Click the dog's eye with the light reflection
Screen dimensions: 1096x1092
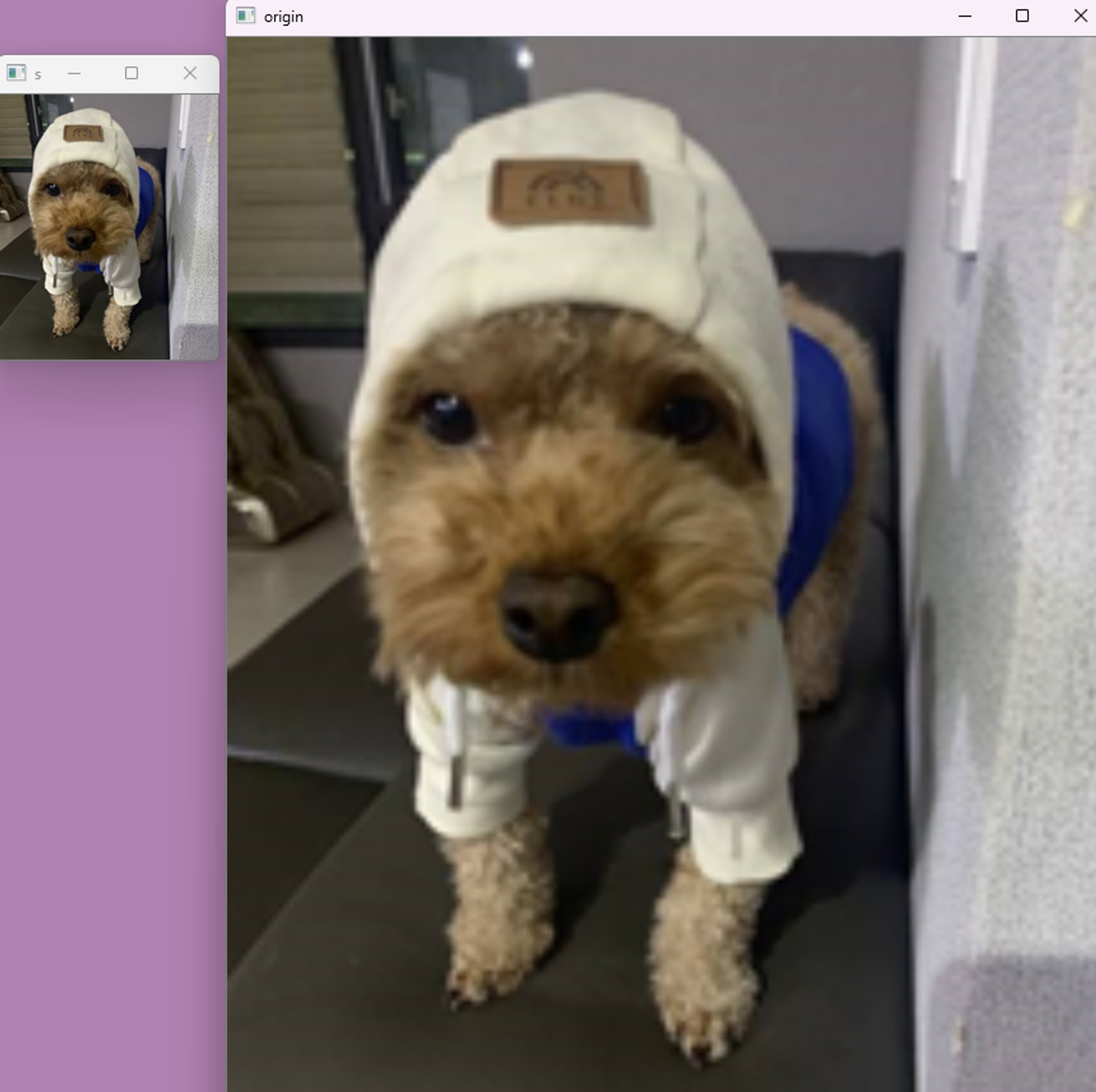point(448,419)
